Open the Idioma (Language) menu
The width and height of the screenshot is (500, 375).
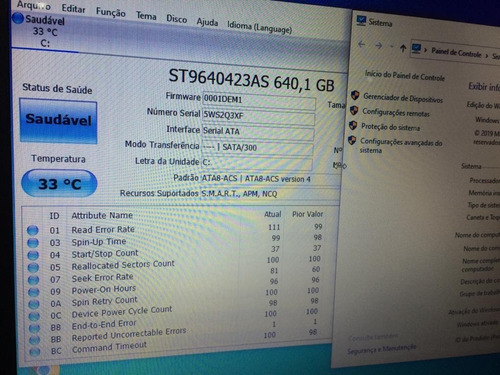point(259,27)
